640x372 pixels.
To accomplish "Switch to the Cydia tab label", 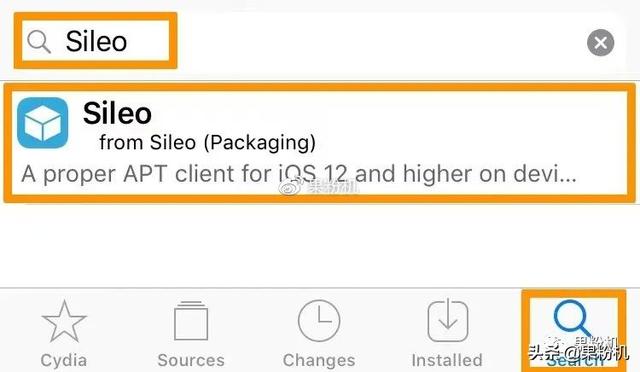I will pos(64,360).
